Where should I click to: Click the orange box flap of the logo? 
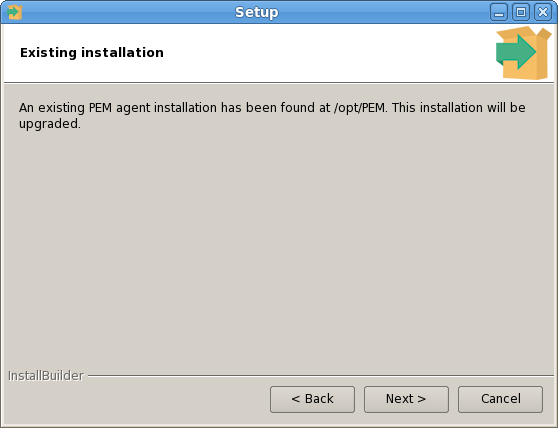click(544, 33)
